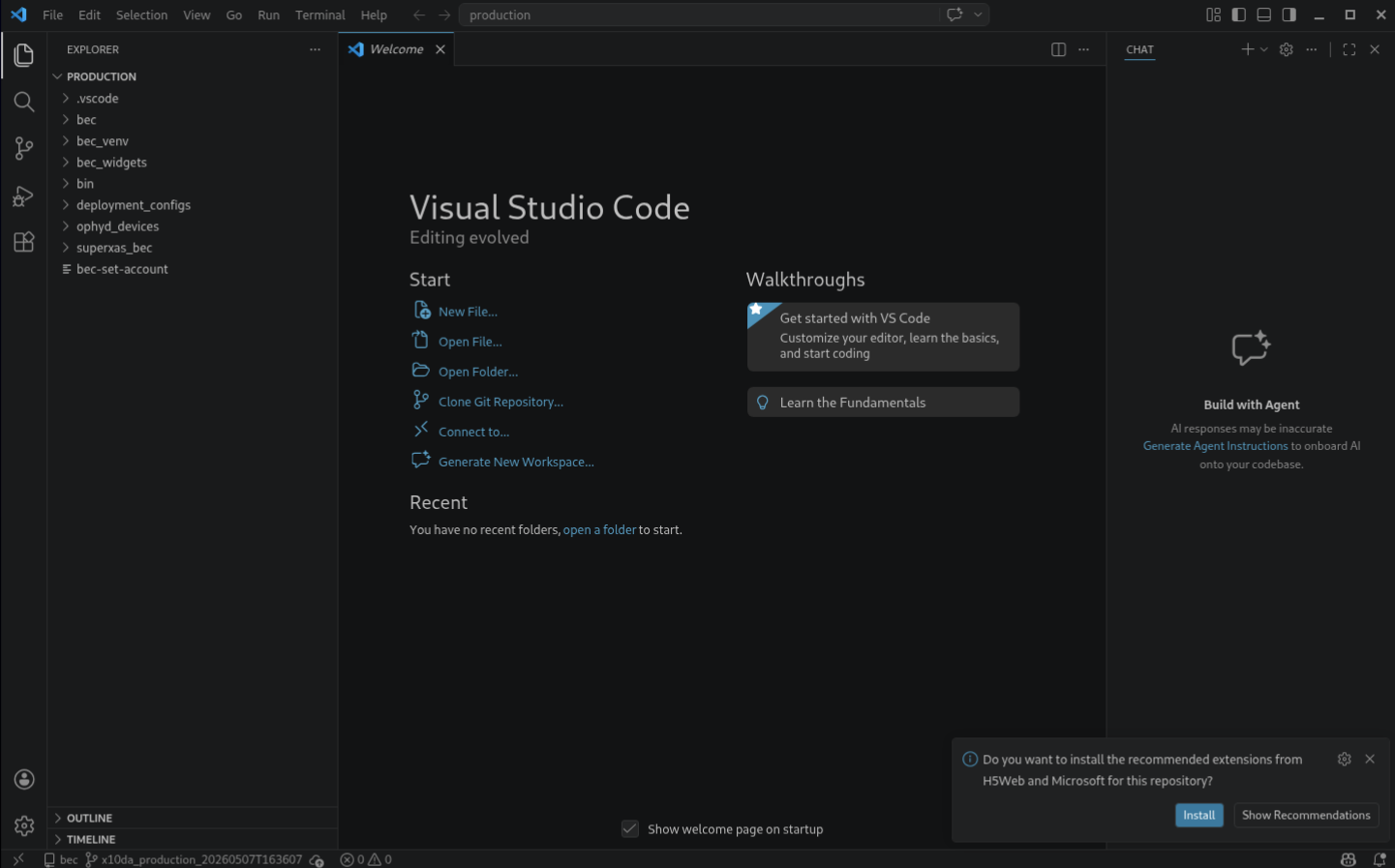Open Chat panel more actions ellipsis
Screen dimensions: 1395x868
click(1312, 49)
